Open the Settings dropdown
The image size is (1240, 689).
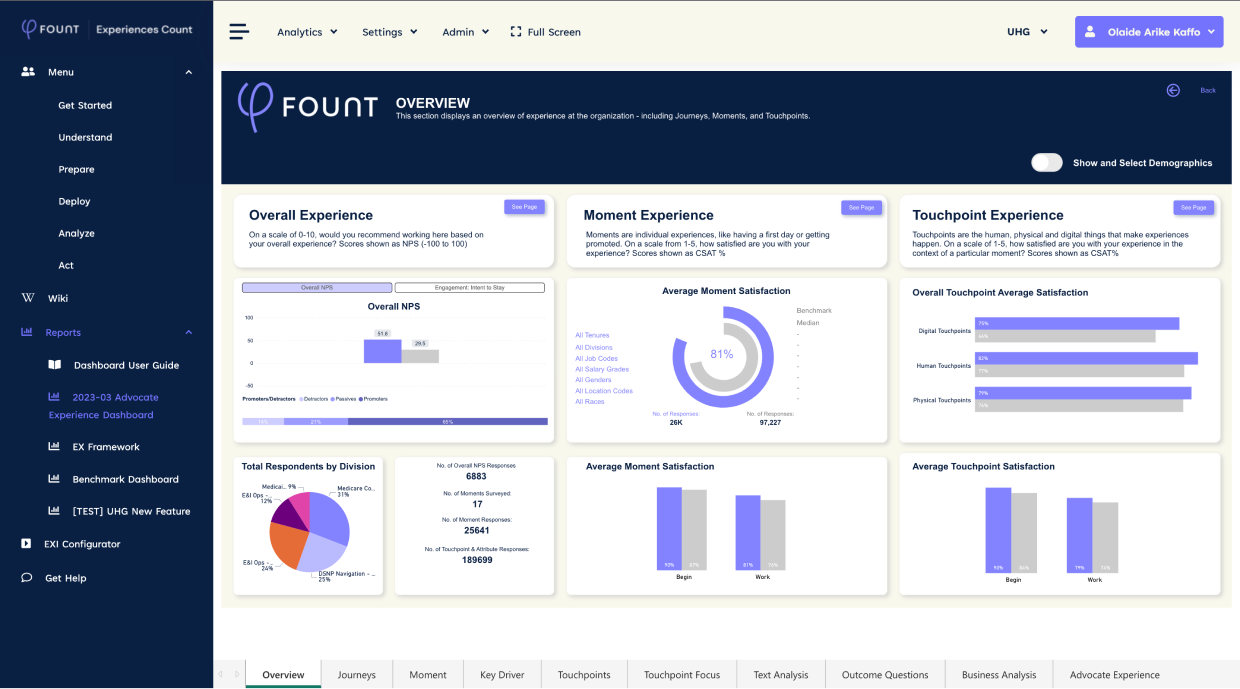pyautogui.click(x=390, y=32)
